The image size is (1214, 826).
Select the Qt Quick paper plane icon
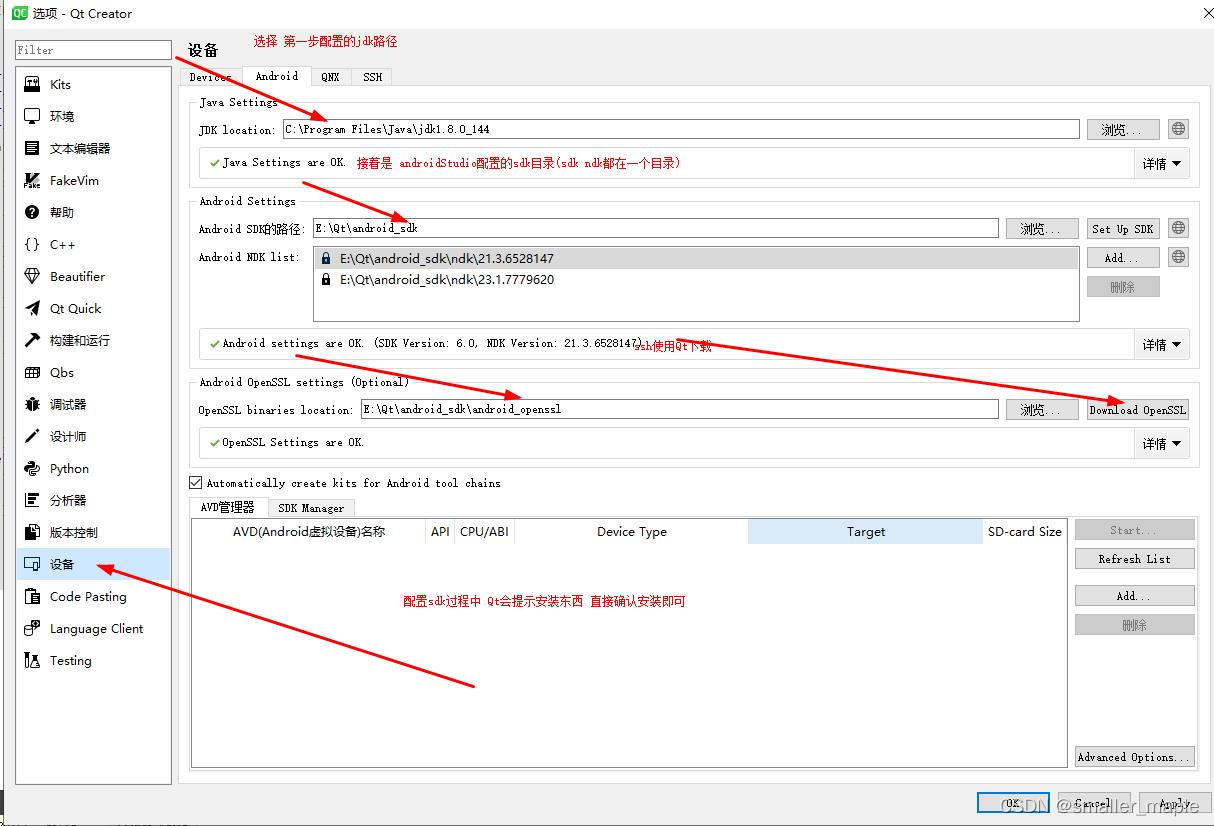pyautogui.click(x=32, y=309)
